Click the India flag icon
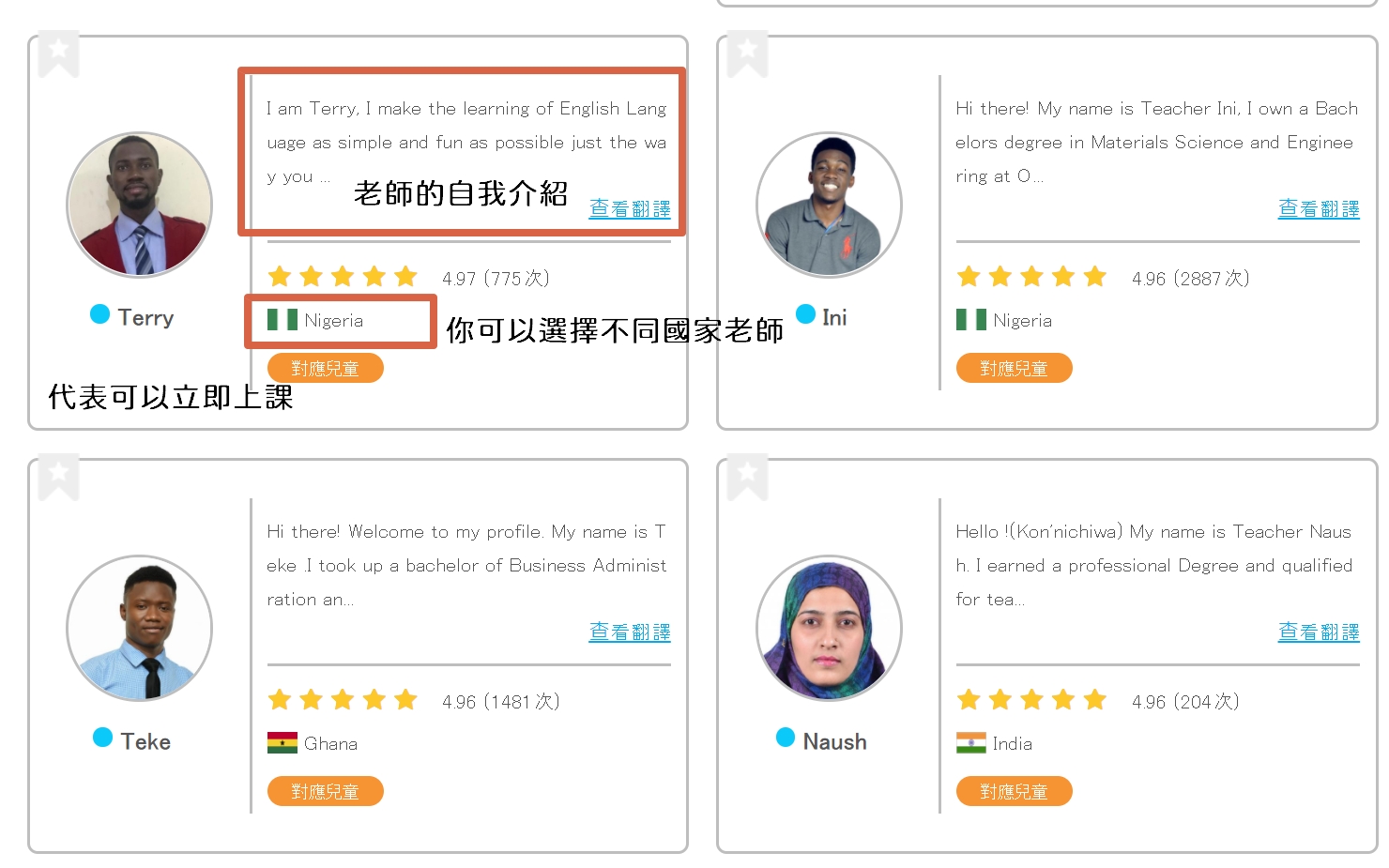1389x868 pixels. (x=971, y=743)
